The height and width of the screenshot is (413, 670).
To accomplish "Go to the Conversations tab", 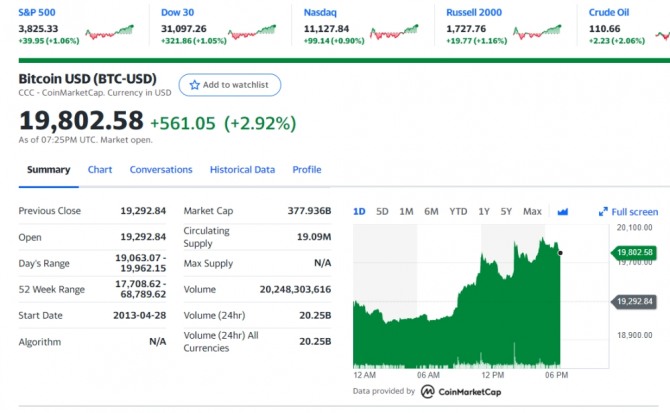I will pos(161,170).
